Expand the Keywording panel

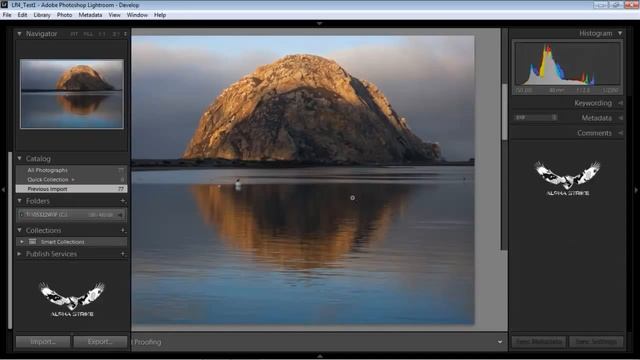tap(620, 103)
